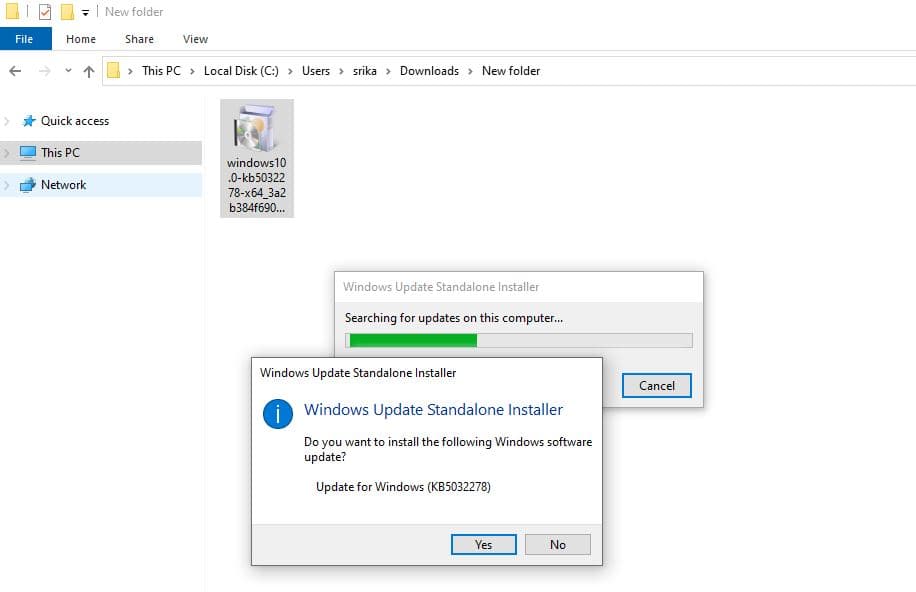Expand the Quick Access Toolbar customize arrow
Viewport: 916px width, 592px height.
85,11
